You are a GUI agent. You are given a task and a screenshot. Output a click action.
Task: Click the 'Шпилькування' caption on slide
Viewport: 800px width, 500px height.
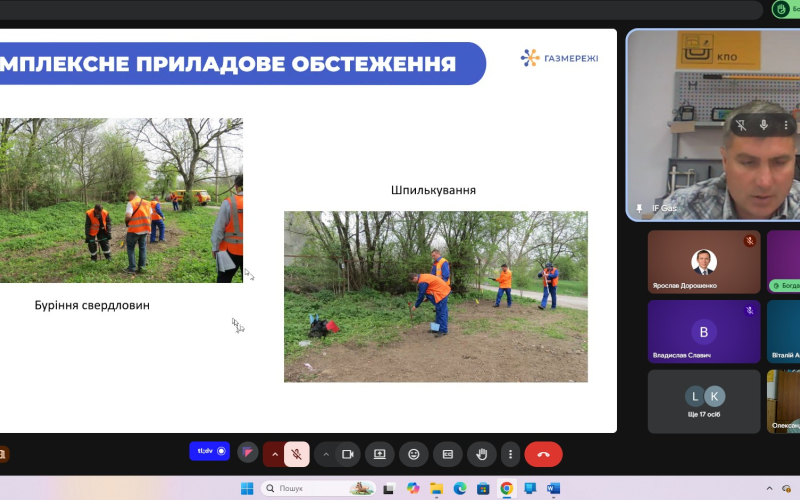click(x=433, y=190)
